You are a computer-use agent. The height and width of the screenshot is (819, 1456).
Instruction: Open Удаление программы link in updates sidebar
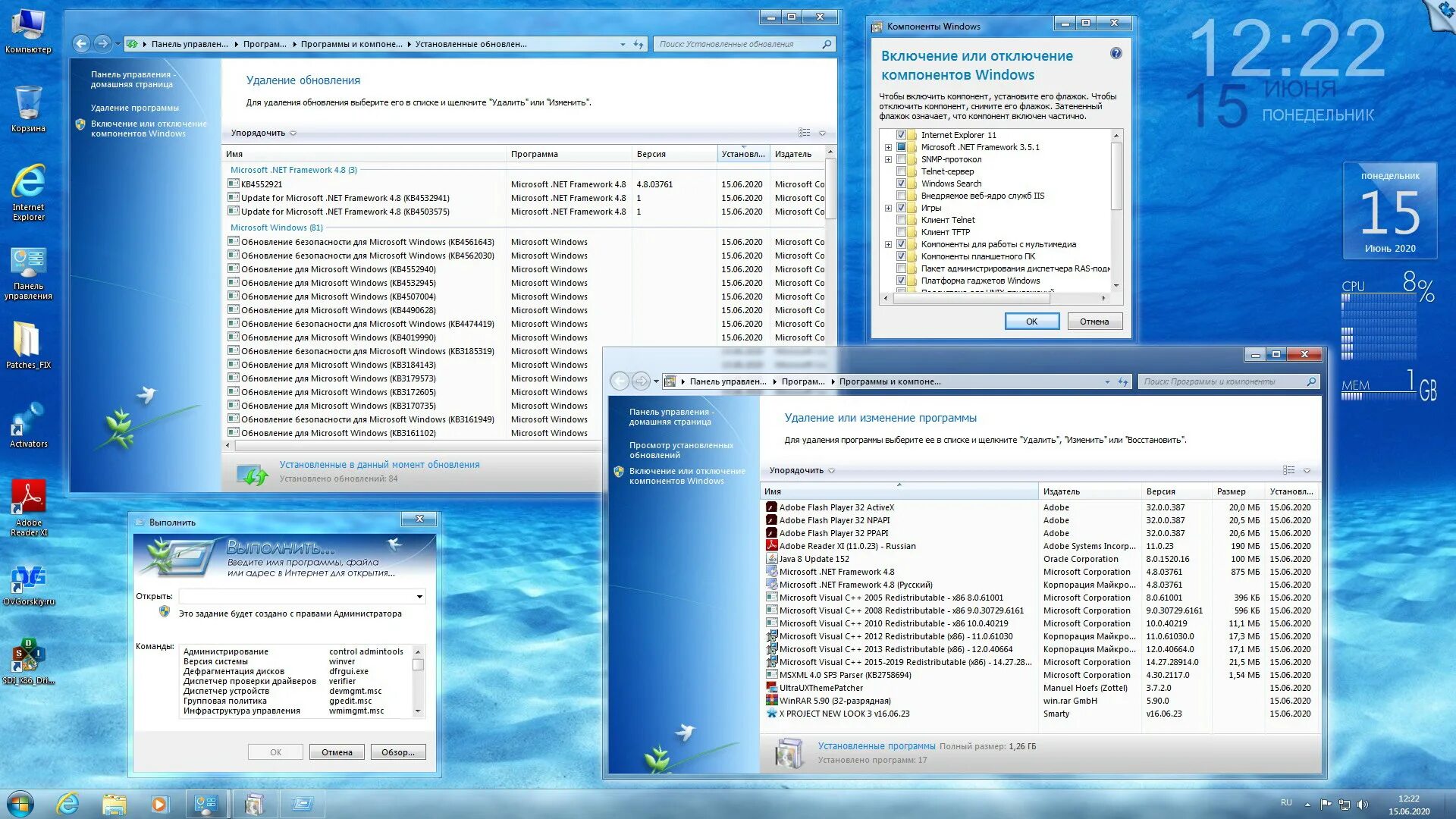point(135,108)
